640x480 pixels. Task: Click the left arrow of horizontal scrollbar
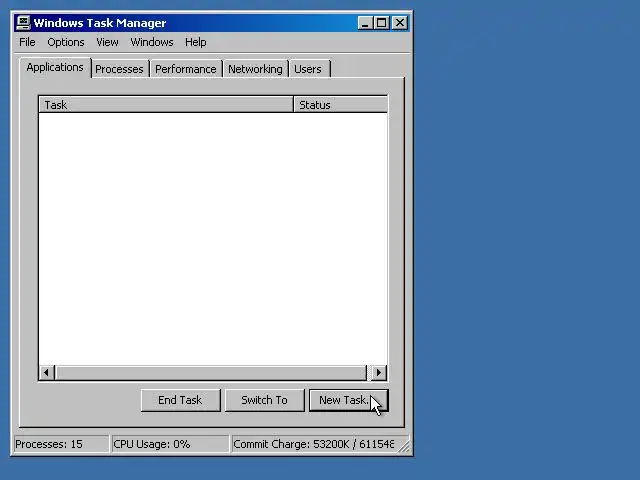(x=47, y=372)
